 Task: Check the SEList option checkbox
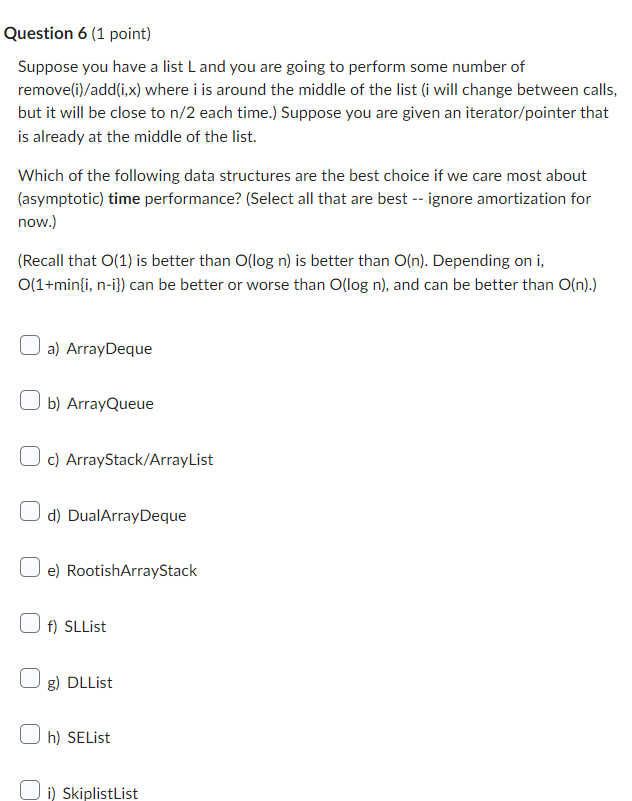pos(30,732)
